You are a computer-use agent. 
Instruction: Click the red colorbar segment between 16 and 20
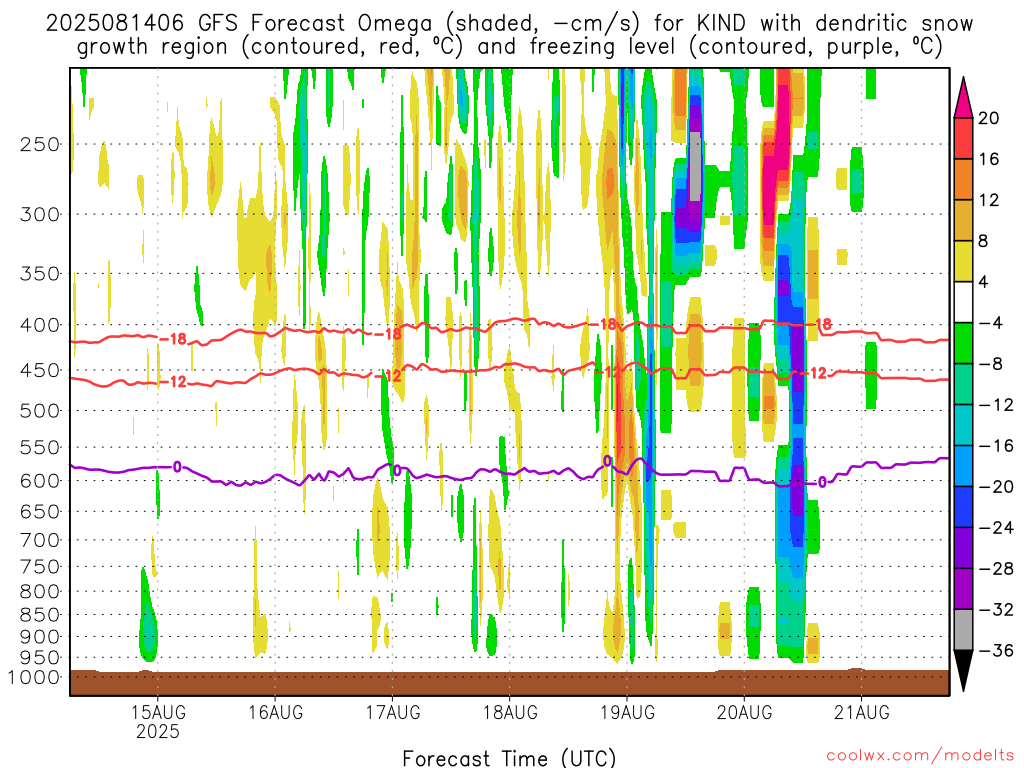click(963, 138)
